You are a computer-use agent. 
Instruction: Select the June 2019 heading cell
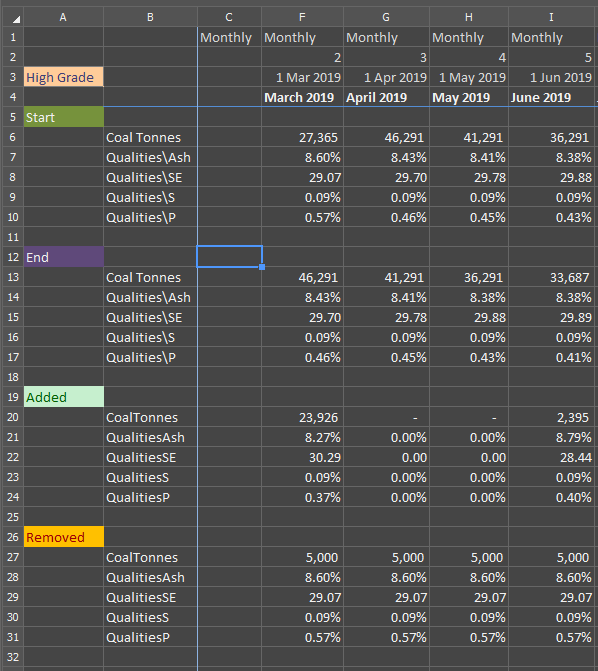pyautogui.click(x=551, y=97)
